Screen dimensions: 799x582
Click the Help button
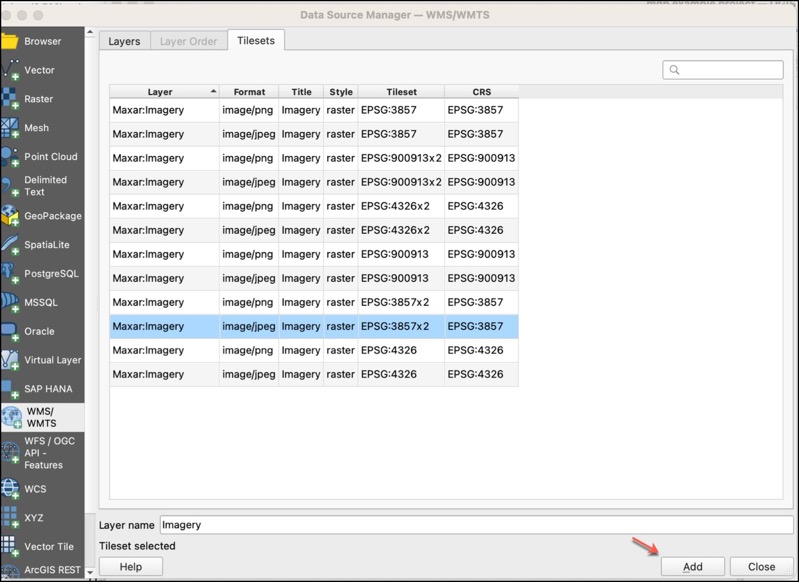point(131,567)
